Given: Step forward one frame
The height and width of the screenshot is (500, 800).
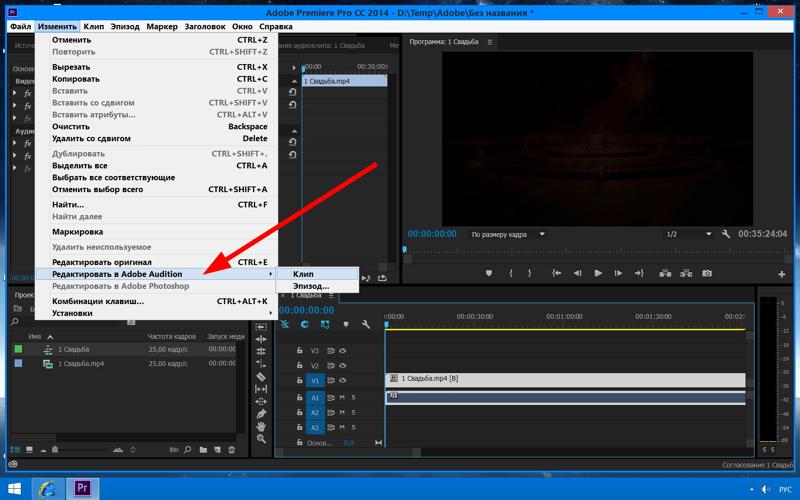Looking at the screenshot, I should click(x=618, y=273).
